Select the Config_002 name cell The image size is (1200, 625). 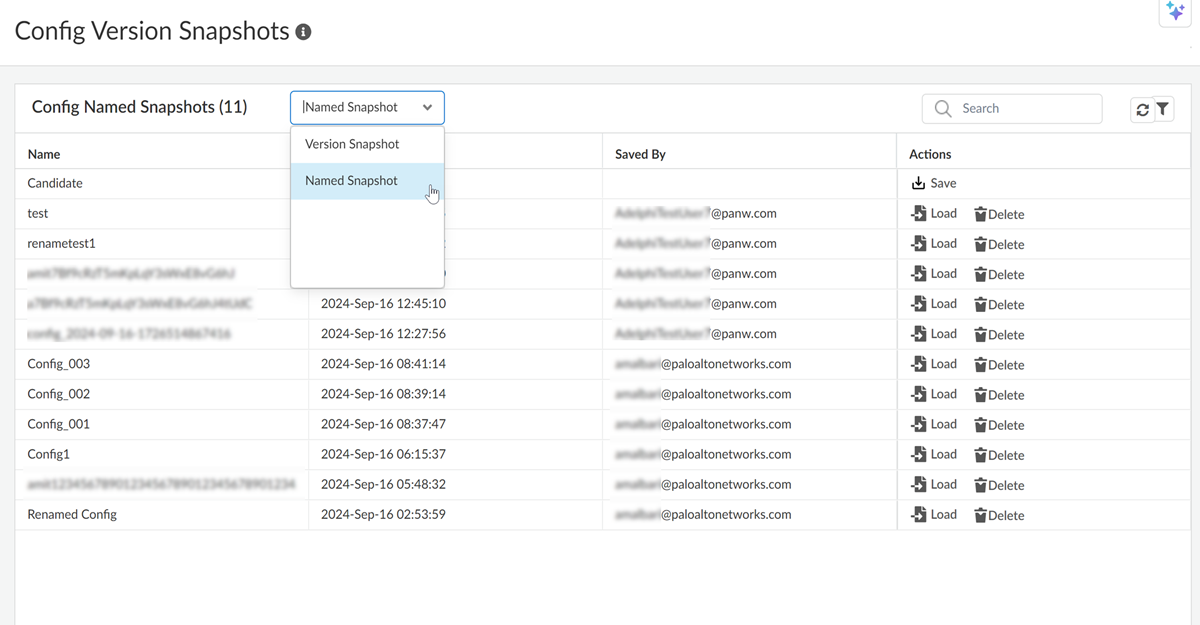(x=59, y=394)
